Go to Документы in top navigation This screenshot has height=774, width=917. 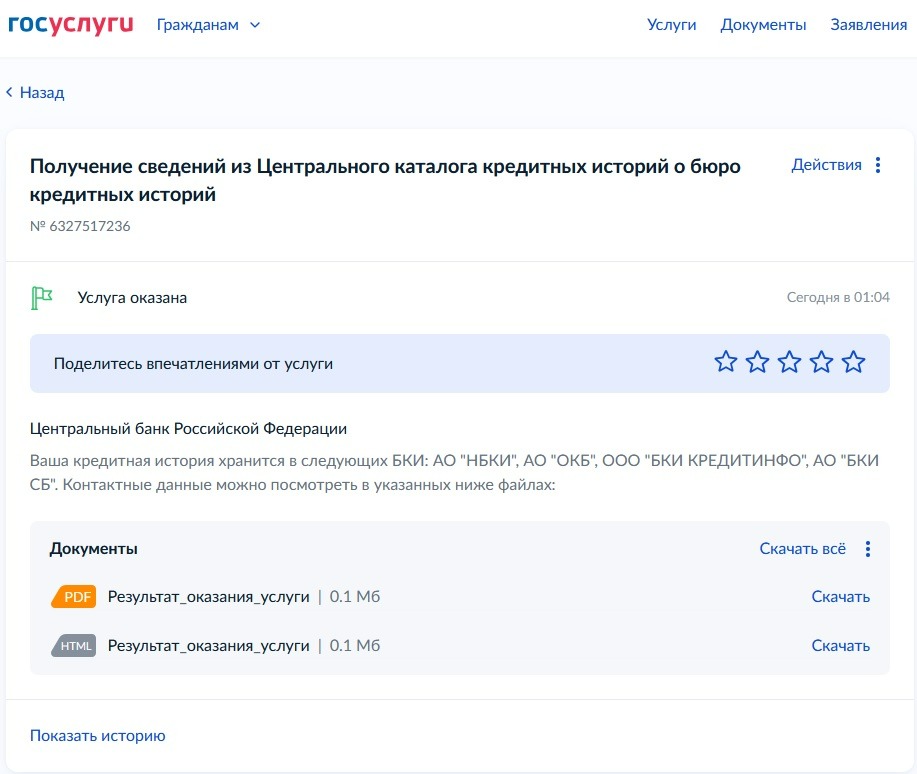coord(763,25)
